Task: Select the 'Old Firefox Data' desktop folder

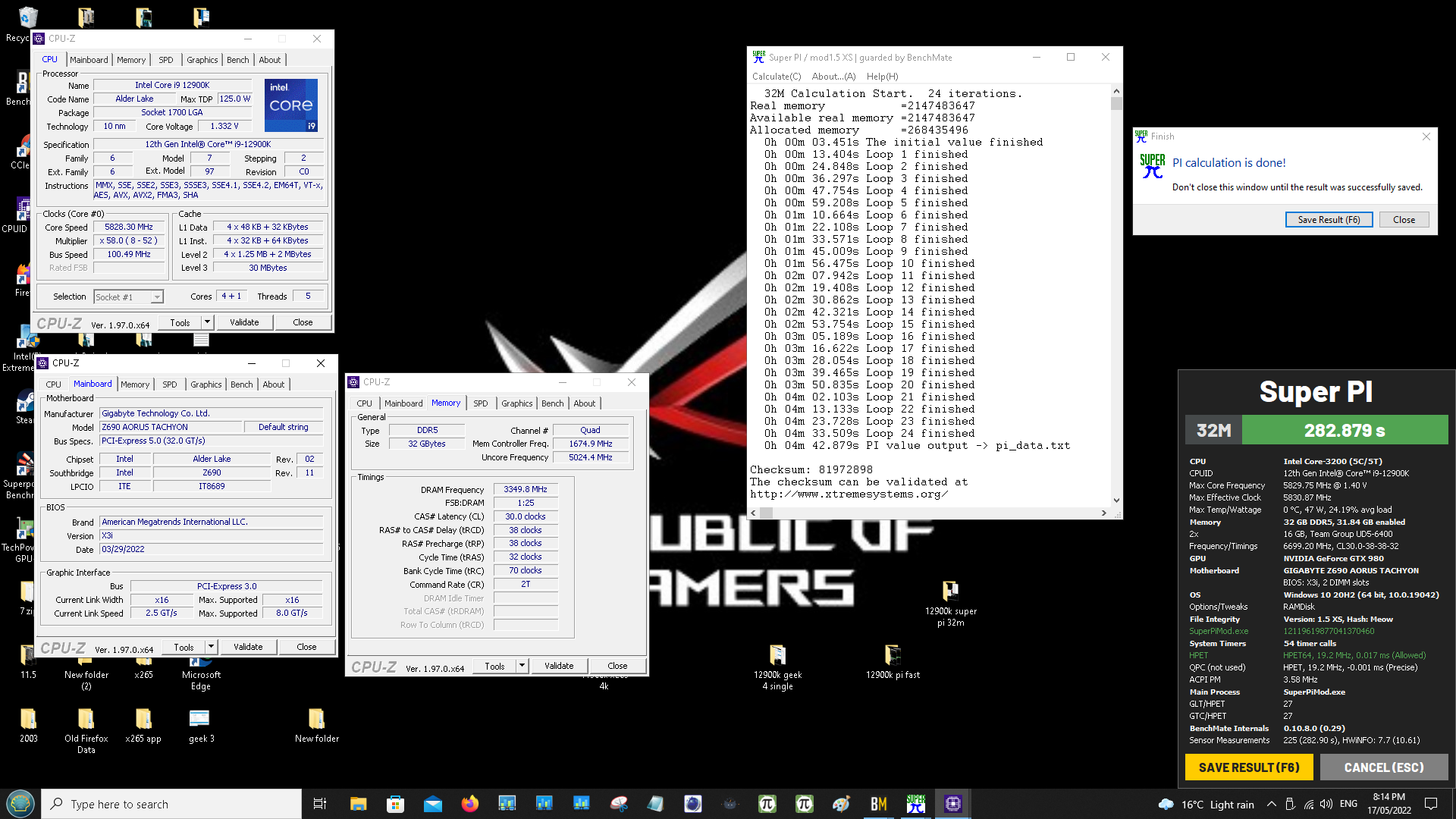Action: 86,730
